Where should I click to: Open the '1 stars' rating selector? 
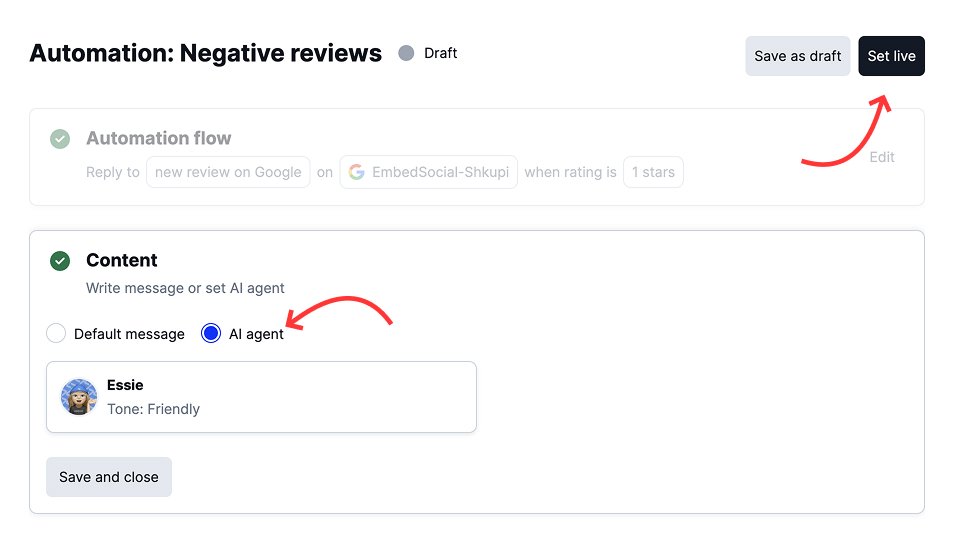click(653, 172)
